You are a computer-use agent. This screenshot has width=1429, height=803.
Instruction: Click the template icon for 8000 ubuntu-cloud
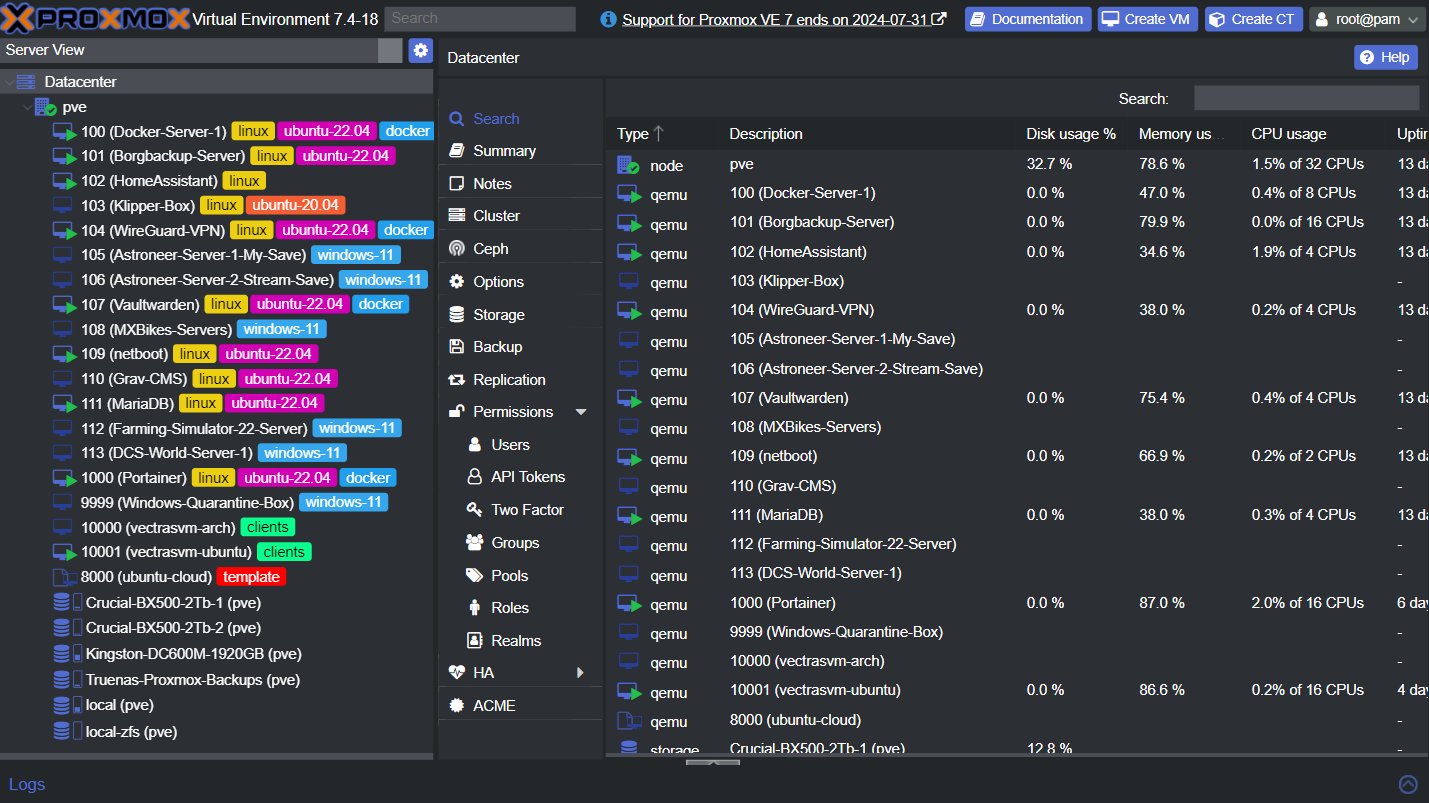pyautogui.click(x=65, y=577)
